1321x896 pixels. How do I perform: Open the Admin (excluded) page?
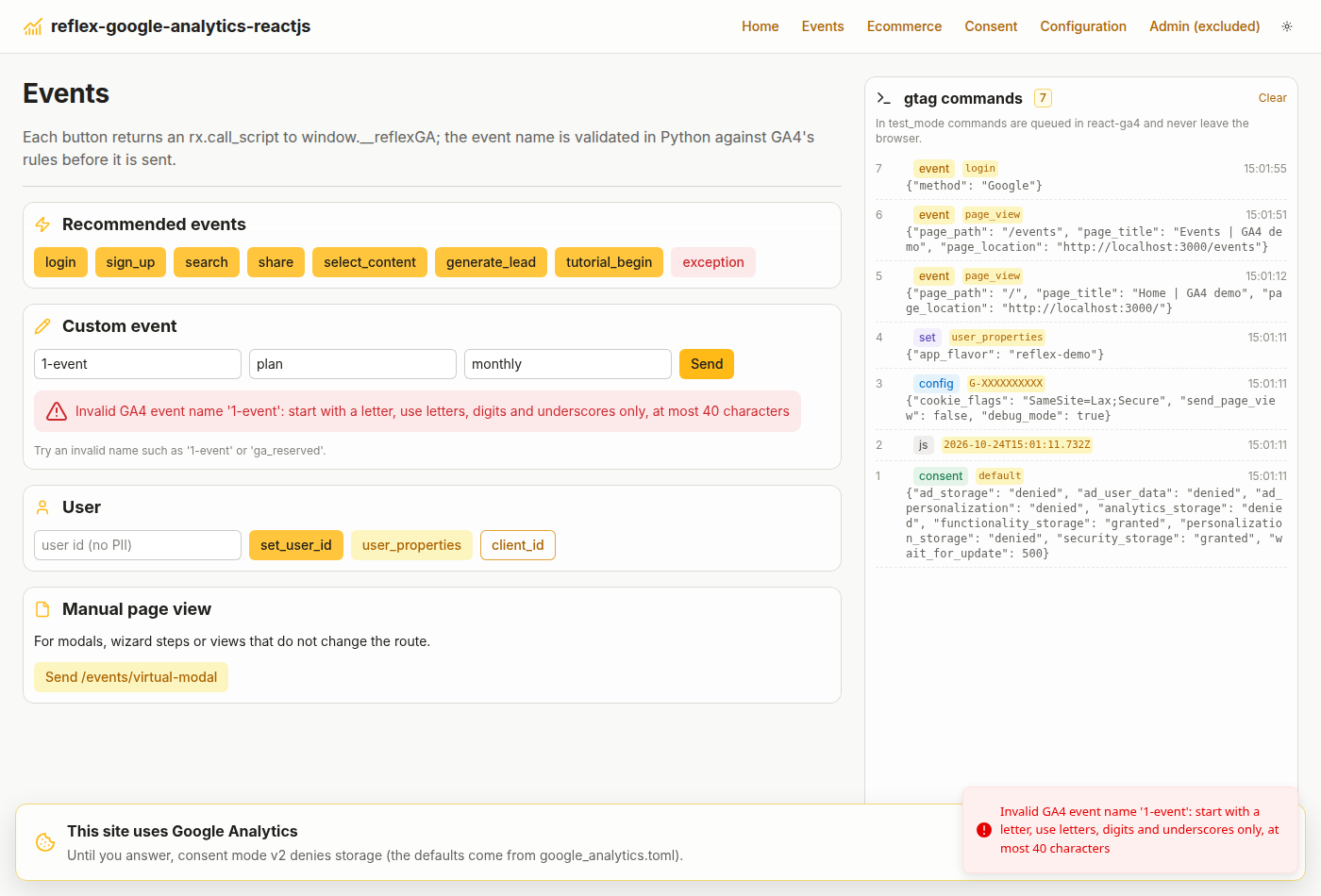pos(1205,26)
